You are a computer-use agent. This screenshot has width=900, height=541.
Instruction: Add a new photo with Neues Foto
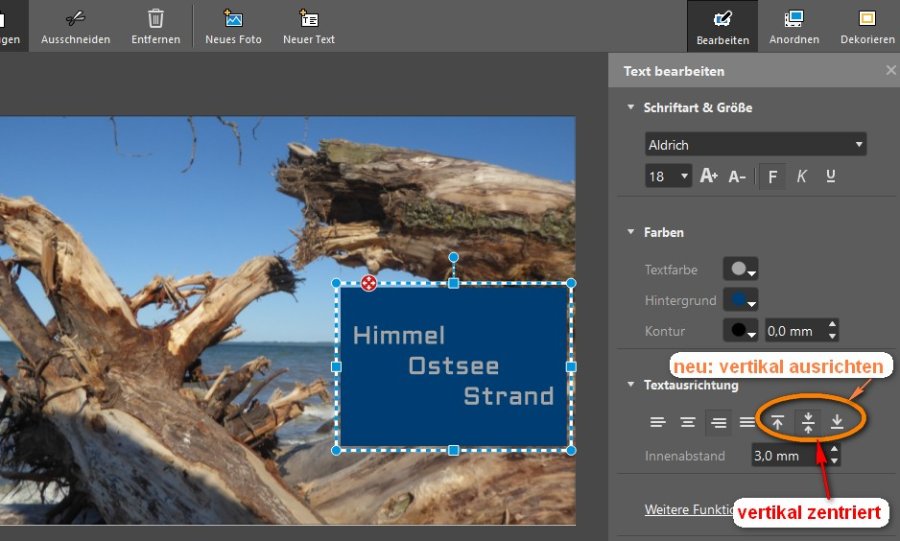pos(233,18)
